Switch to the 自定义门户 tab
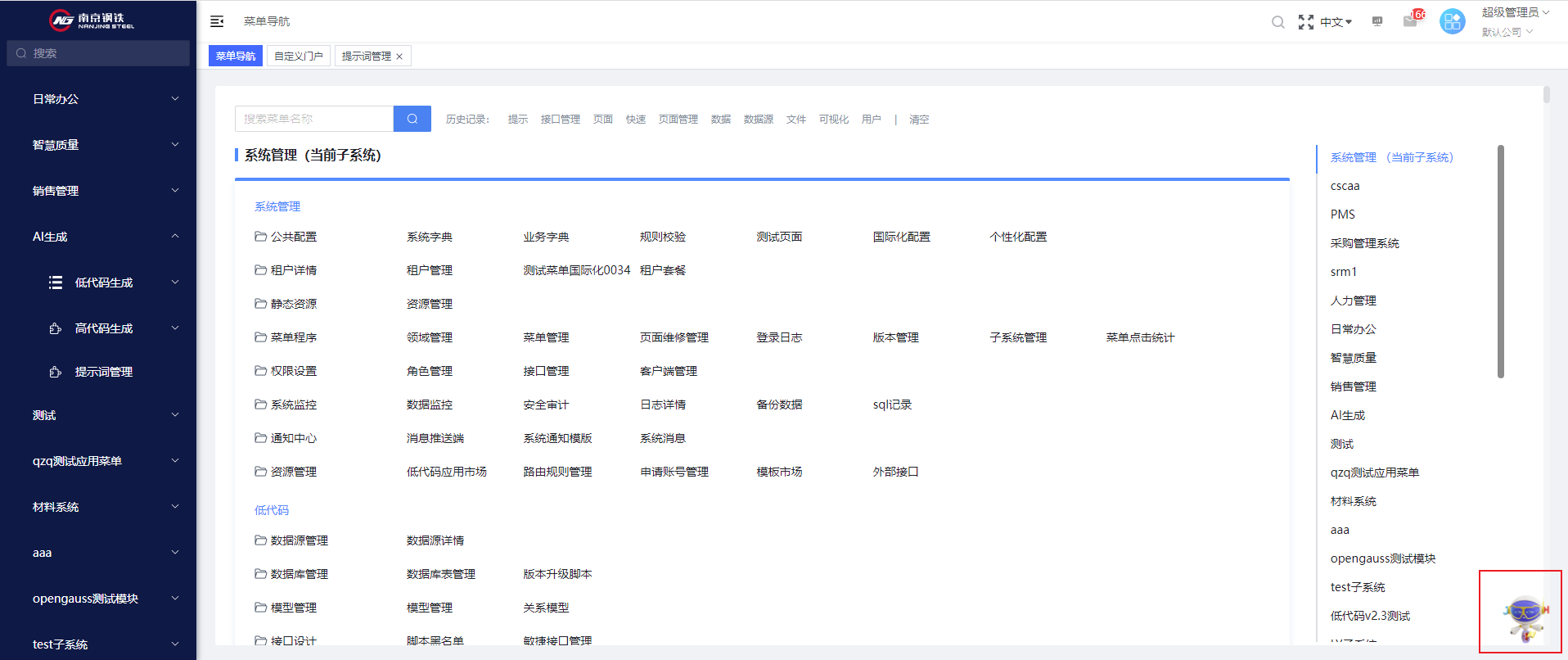This screenshot has width=1568, height=660. click(299, 56)
